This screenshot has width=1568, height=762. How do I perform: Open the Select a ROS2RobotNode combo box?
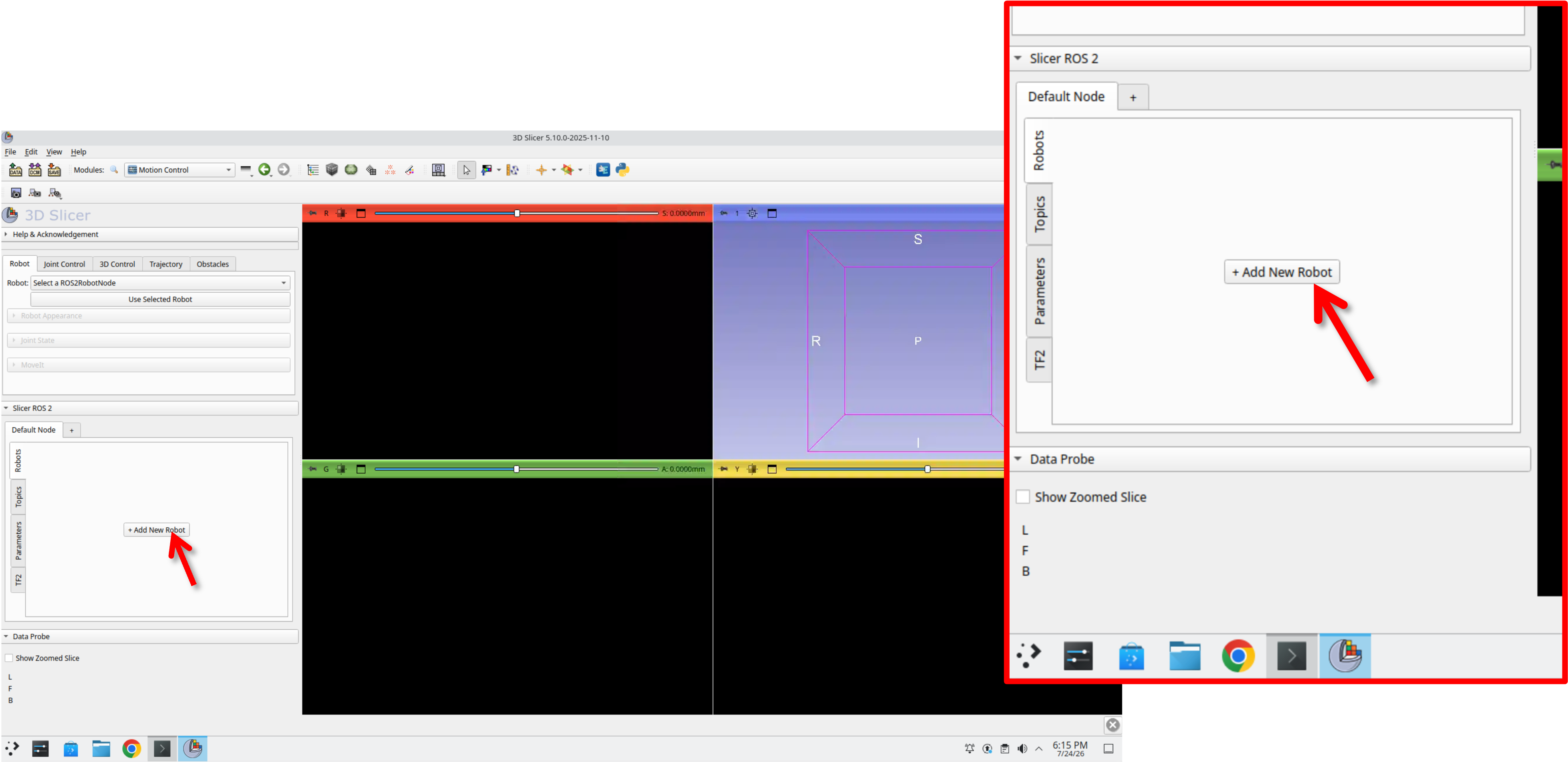pos(161,282)
